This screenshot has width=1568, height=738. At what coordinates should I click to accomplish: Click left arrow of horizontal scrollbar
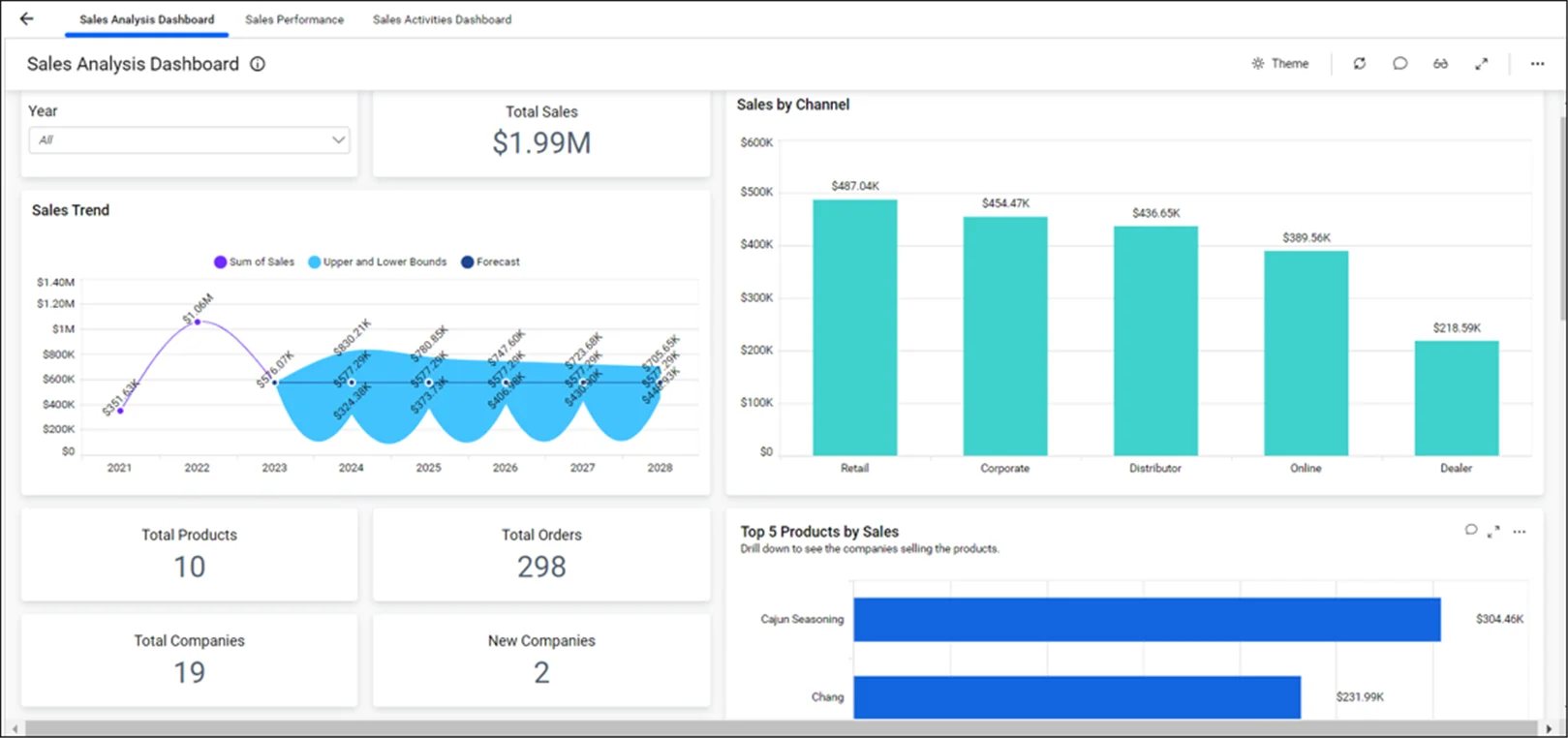(x=15, y=728)
